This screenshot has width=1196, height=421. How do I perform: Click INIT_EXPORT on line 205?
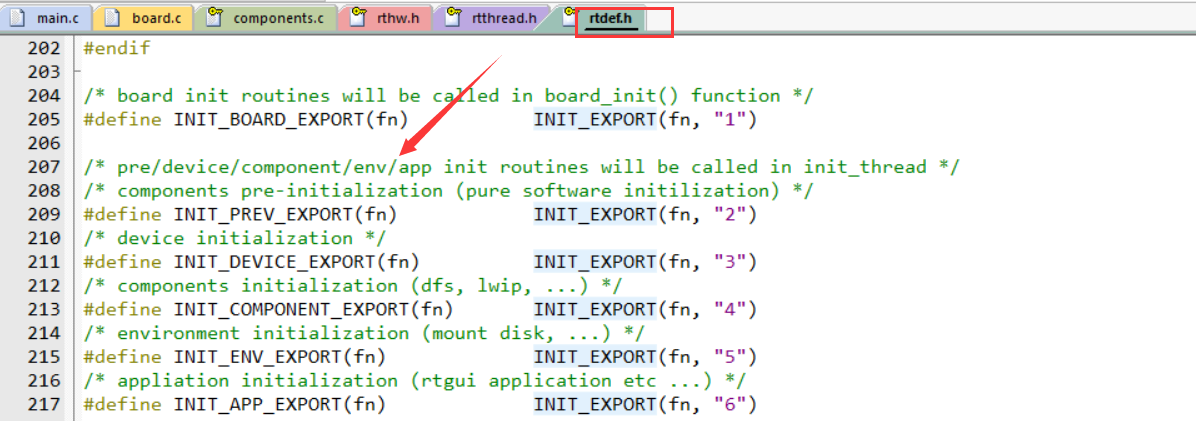tap(595, 120)
